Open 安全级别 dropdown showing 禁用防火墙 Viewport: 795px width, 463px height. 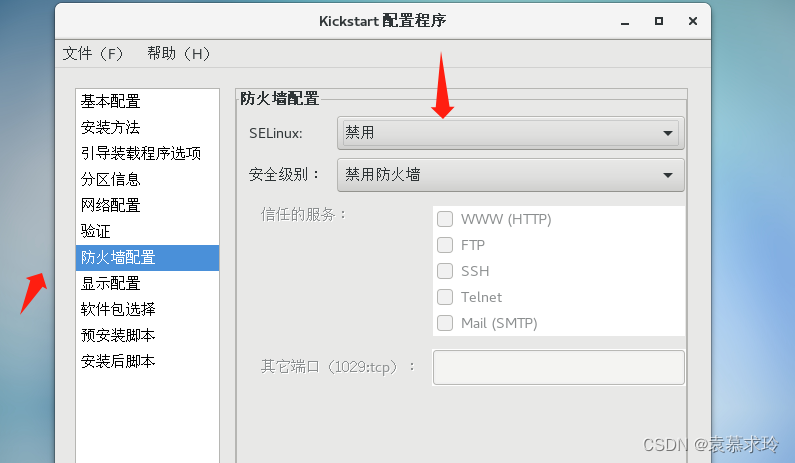tap(511, 175)
